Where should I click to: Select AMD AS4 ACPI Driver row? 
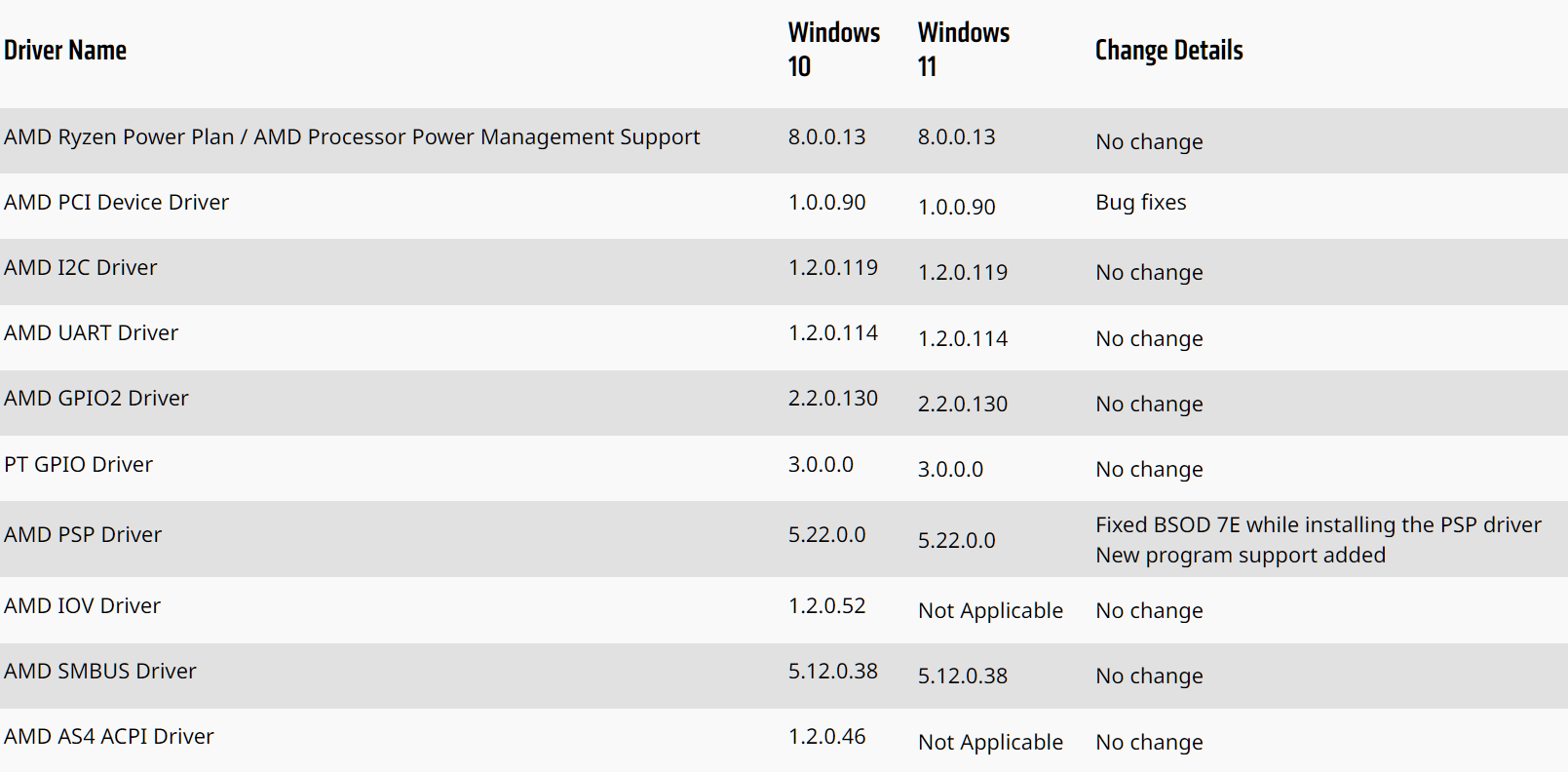pyautogui.click(x=784, y=741)
